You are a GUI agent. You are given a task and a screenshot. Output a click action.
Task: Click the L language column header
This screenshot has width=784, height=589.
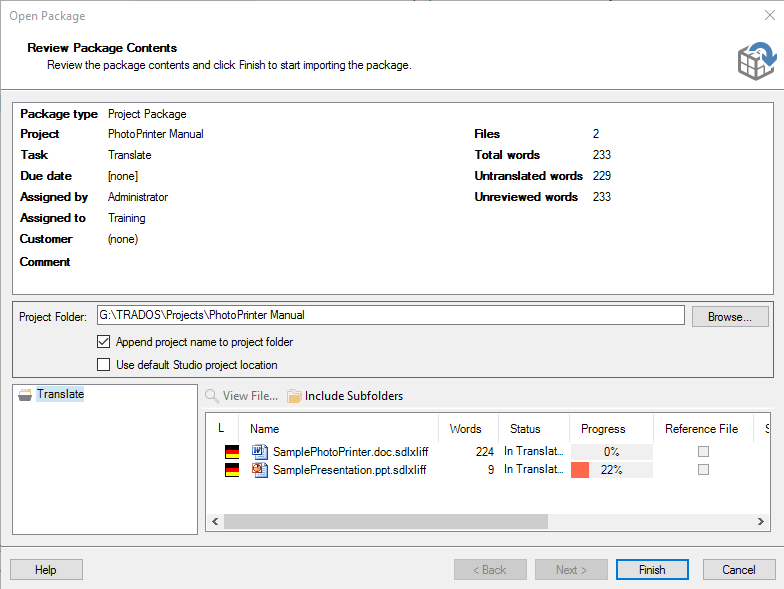(x=224, y=429)
